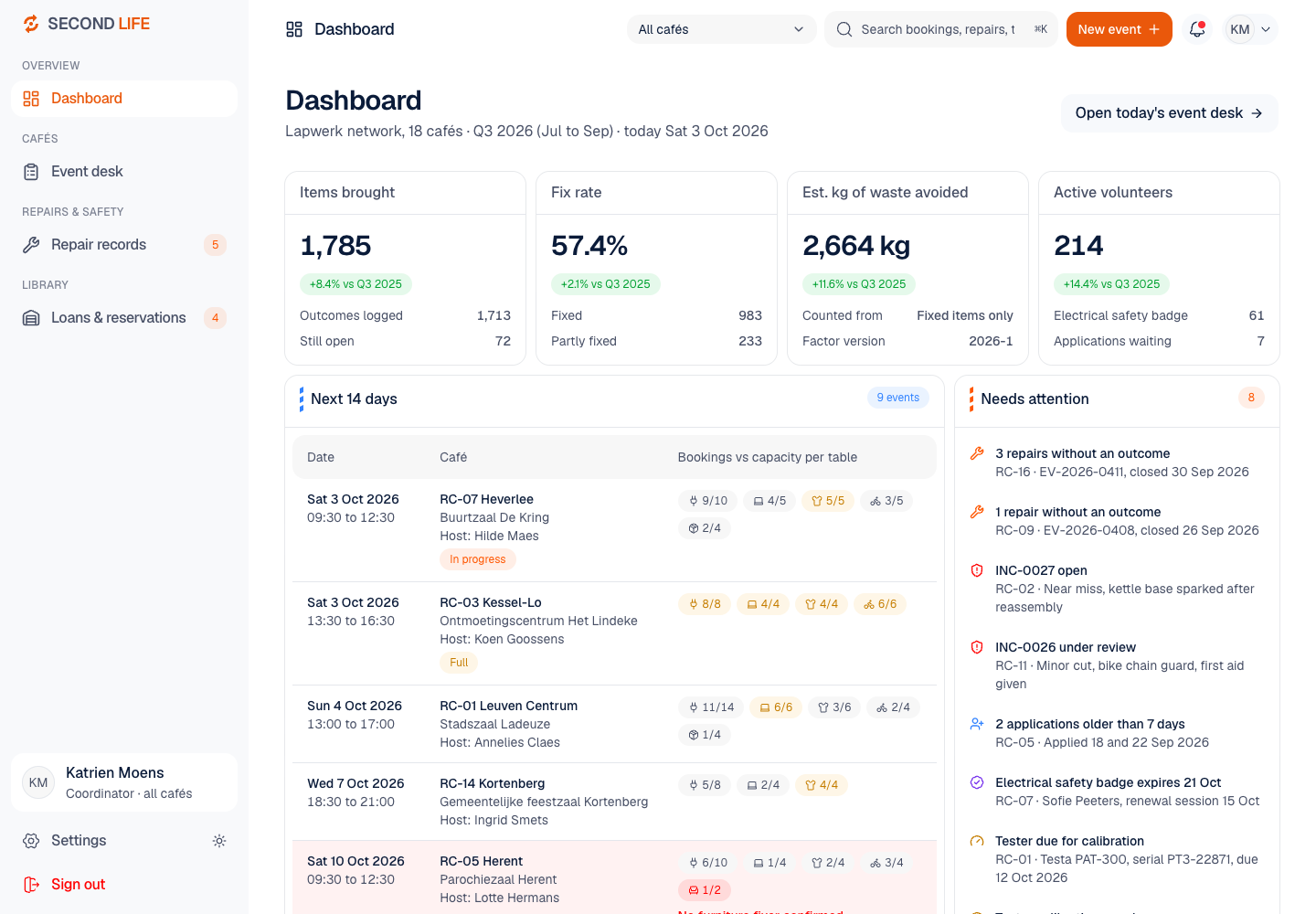
Task: Click the In progress status tag
Action: point(478,559)
